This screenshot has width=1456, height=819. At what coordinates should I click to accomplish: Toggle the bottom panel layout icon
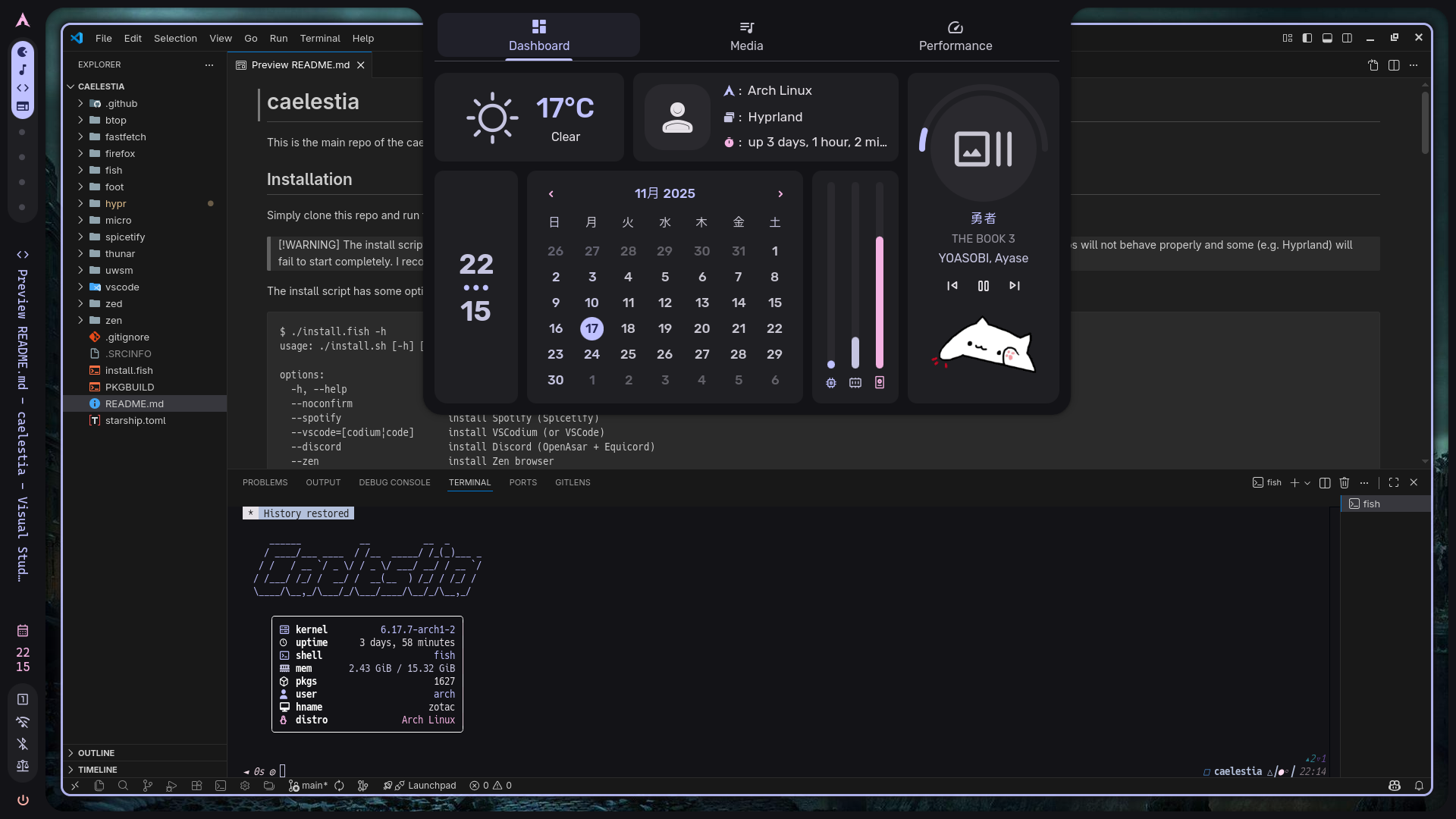click(1327, 38)
